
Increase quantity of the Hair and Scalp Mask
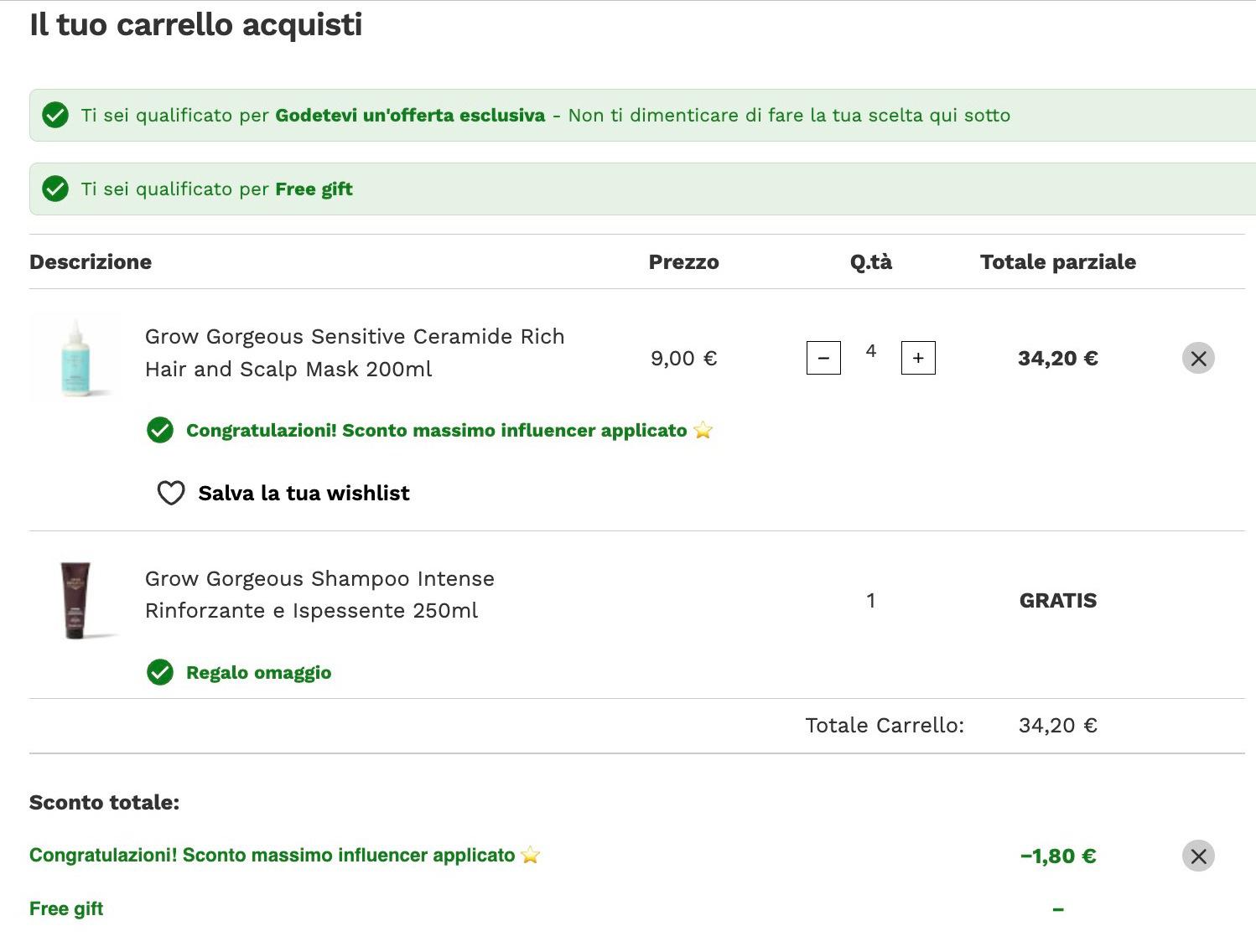[x=918, y=358]
